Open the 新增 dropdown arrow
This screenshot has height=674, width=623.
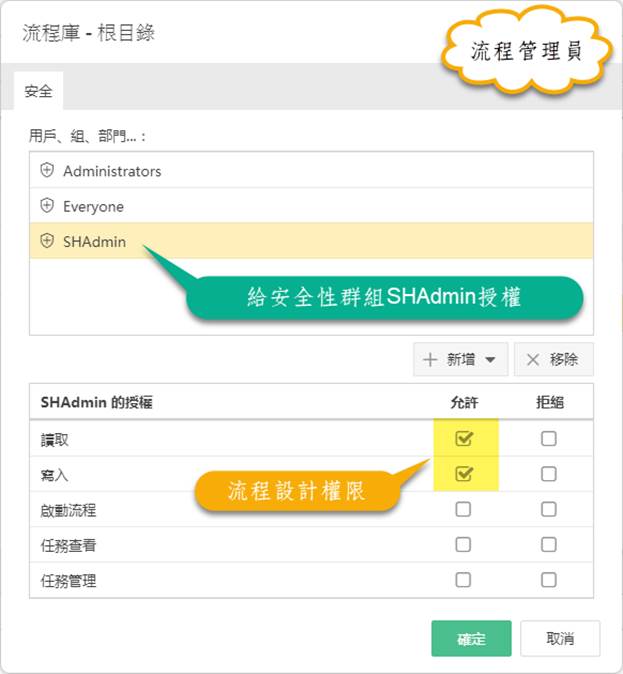click(490, 359)
